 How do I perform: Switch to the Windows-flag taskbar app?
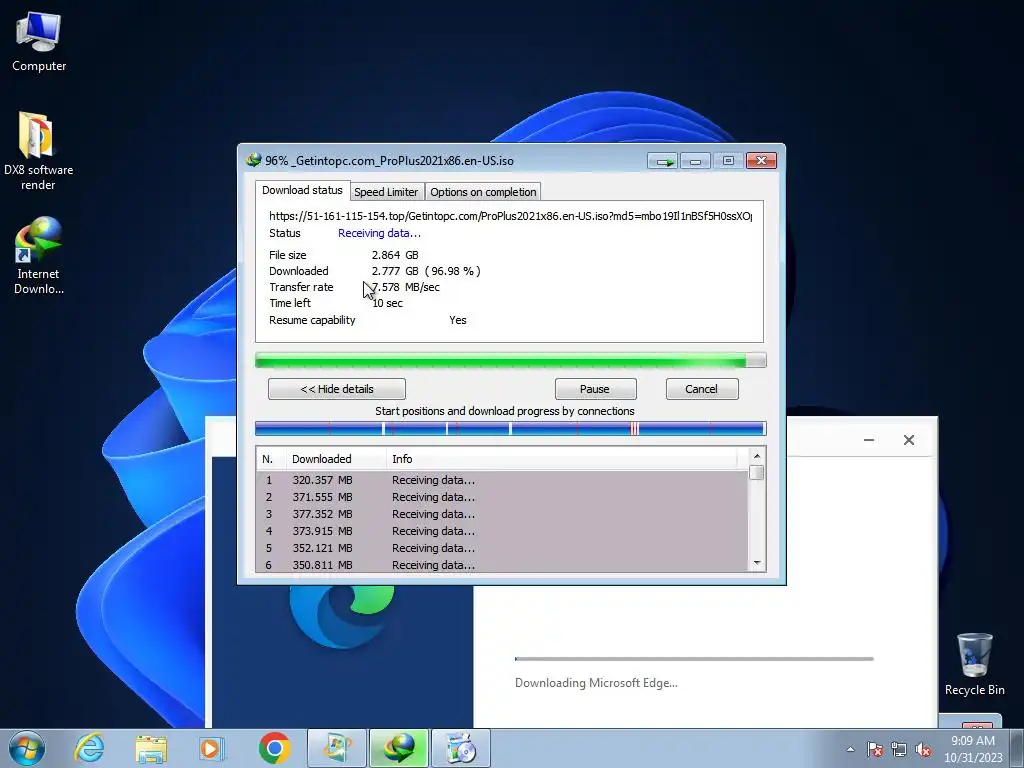[x=337, y=748]
